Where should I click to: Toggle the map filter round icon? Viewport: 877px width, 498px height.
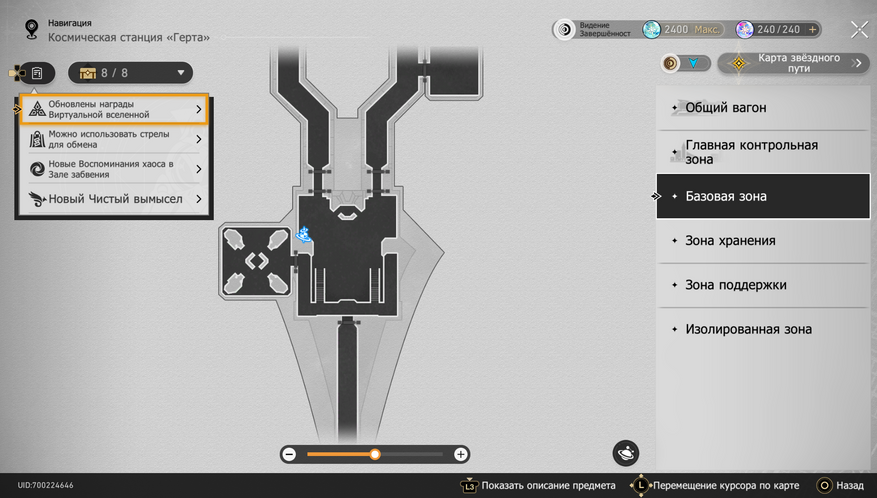point(670,63)
